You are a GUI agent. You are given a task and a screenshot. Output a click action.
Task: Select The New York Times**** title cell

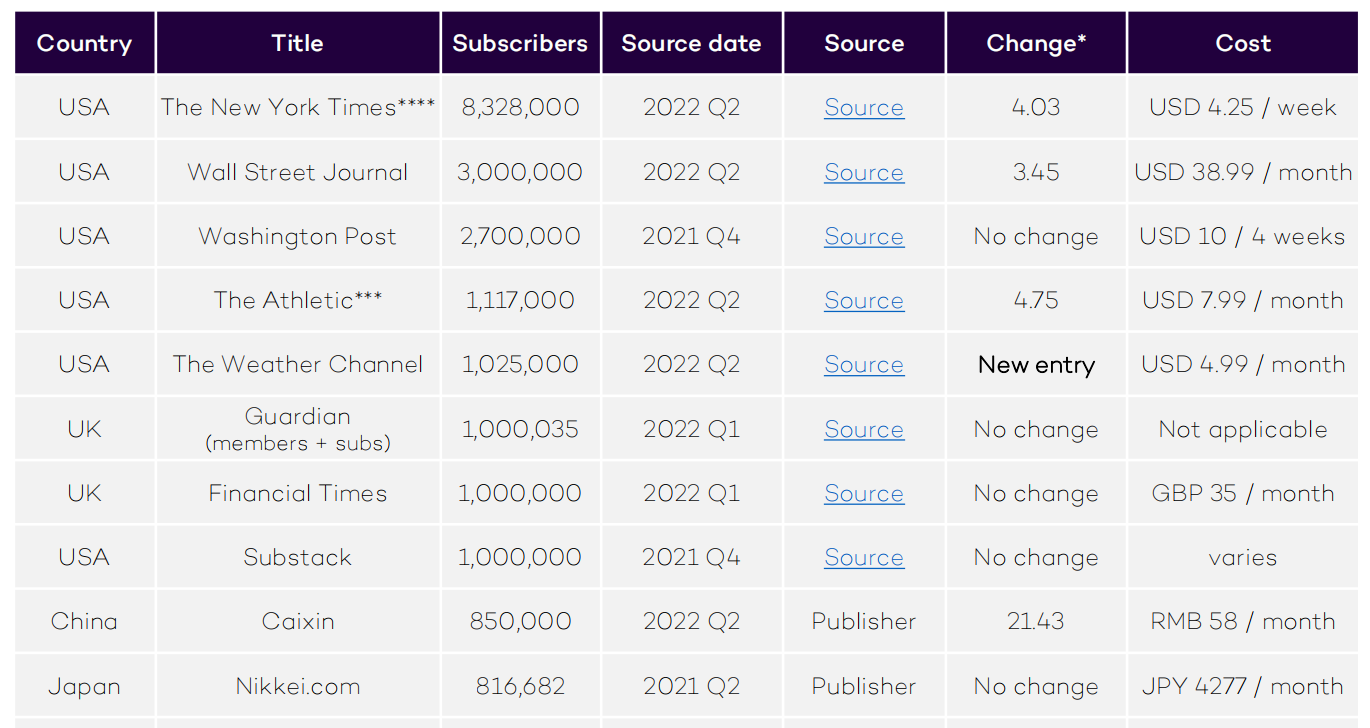(x=298, y=107)
